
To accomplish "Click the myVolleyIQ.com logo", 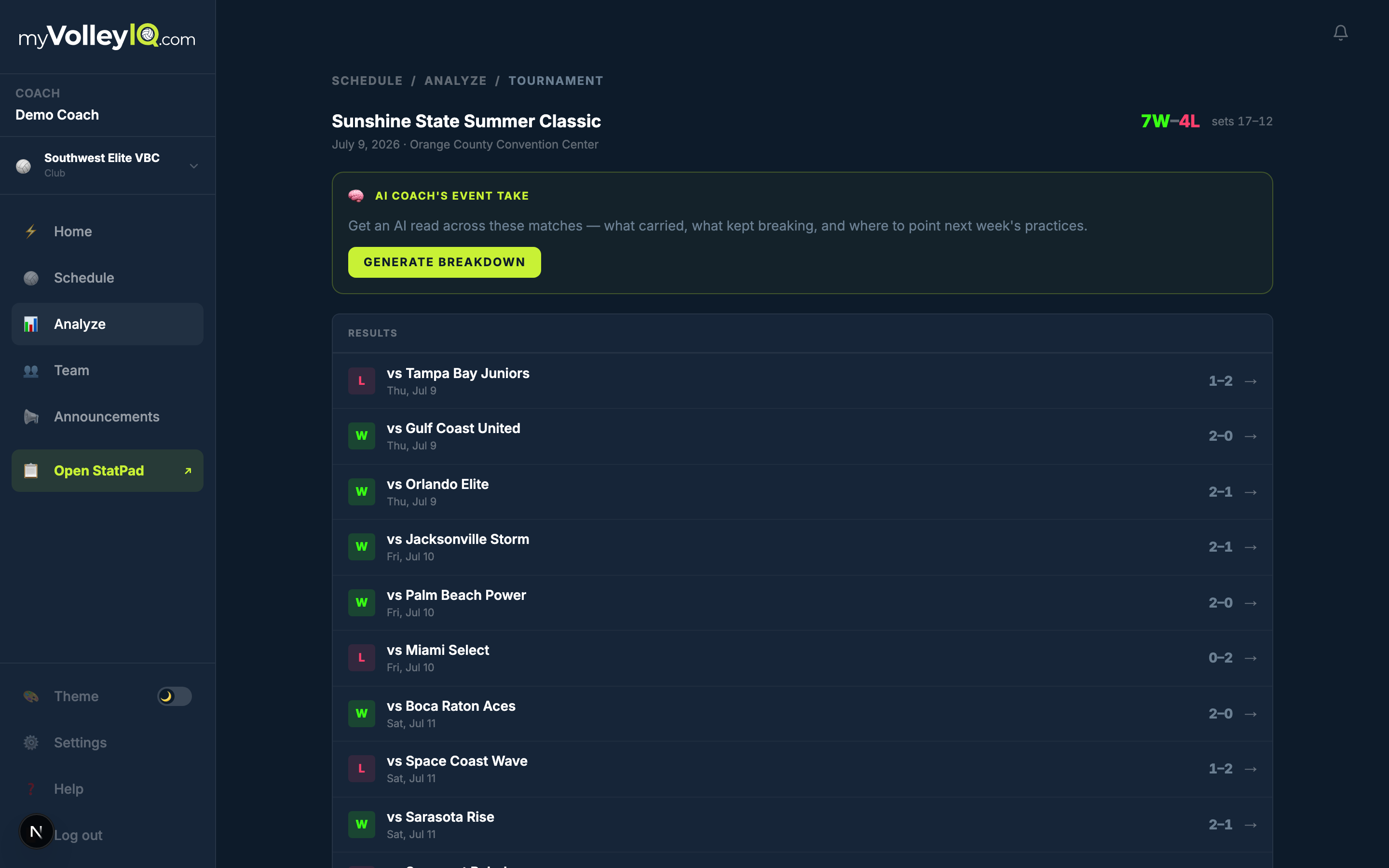I will (x=108, y=37).
